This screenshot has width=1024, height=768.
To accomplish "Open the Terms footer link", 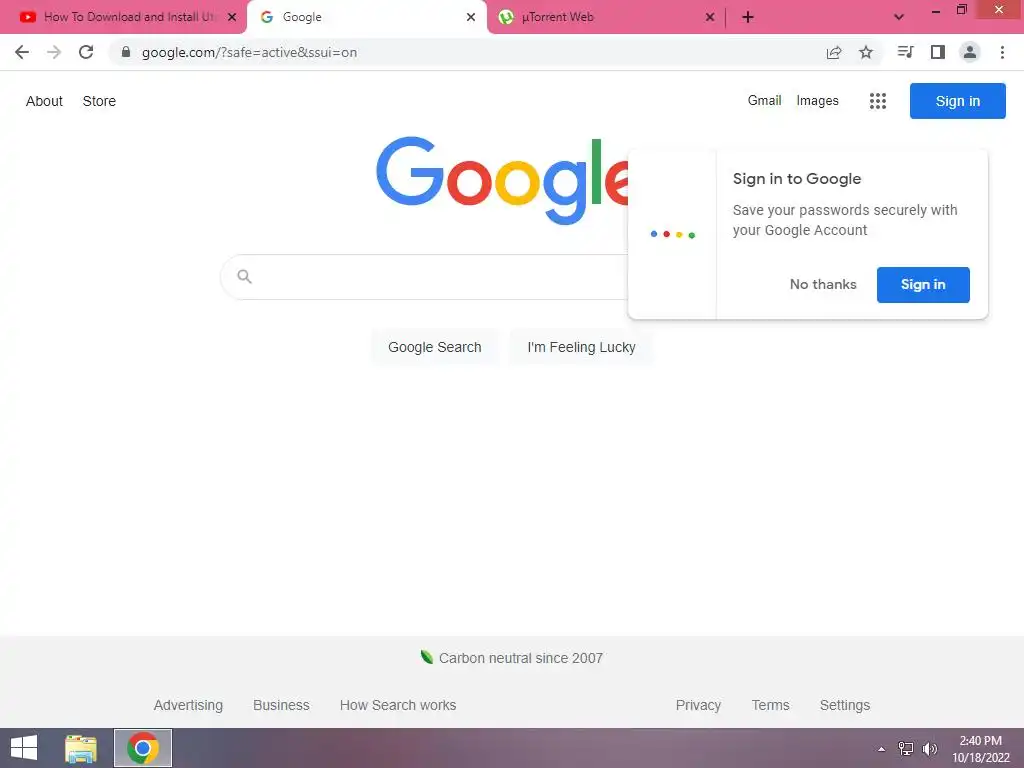I will tap(770, 705).
